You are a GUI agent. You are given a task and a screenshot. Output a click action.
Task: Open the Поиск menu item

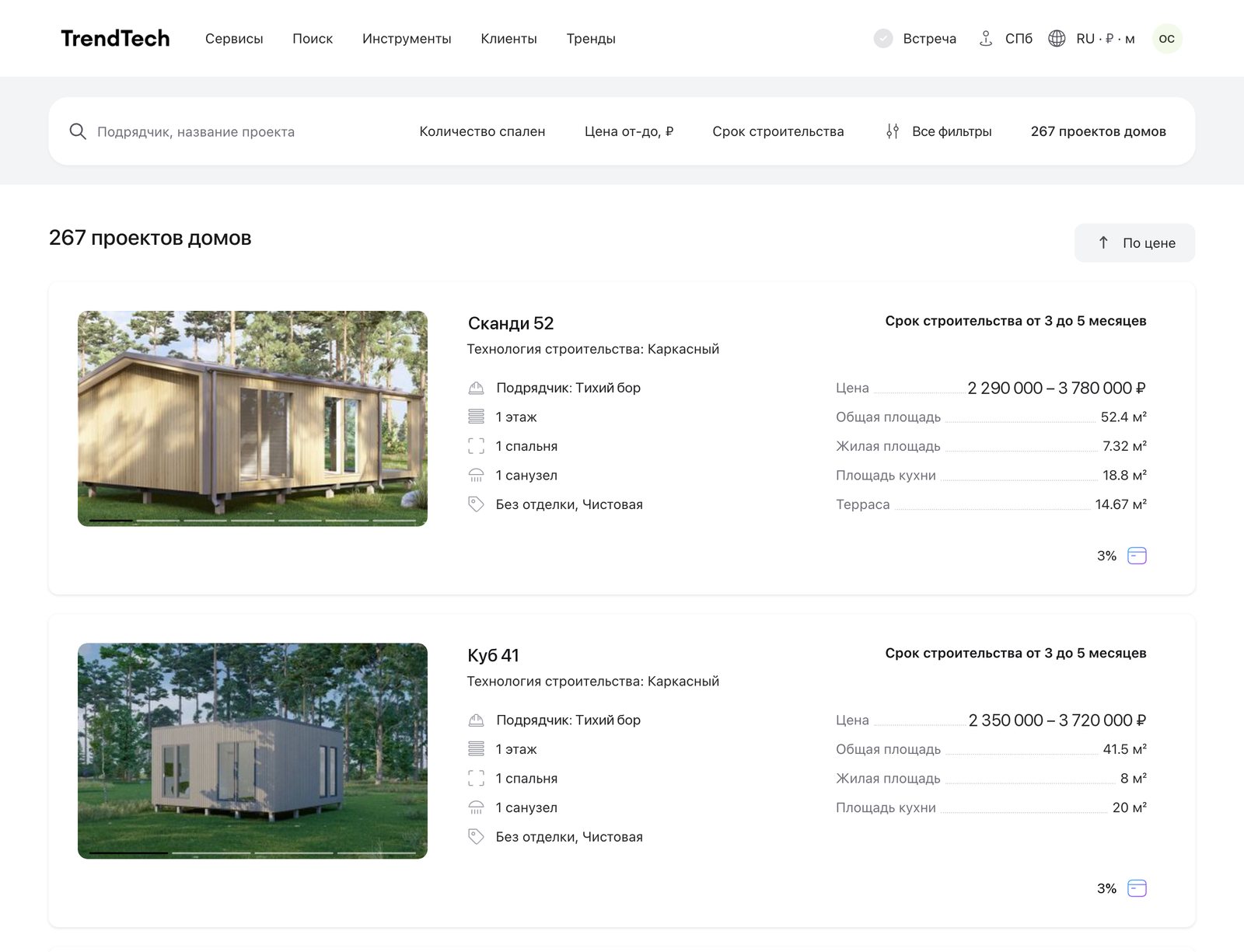313,39
